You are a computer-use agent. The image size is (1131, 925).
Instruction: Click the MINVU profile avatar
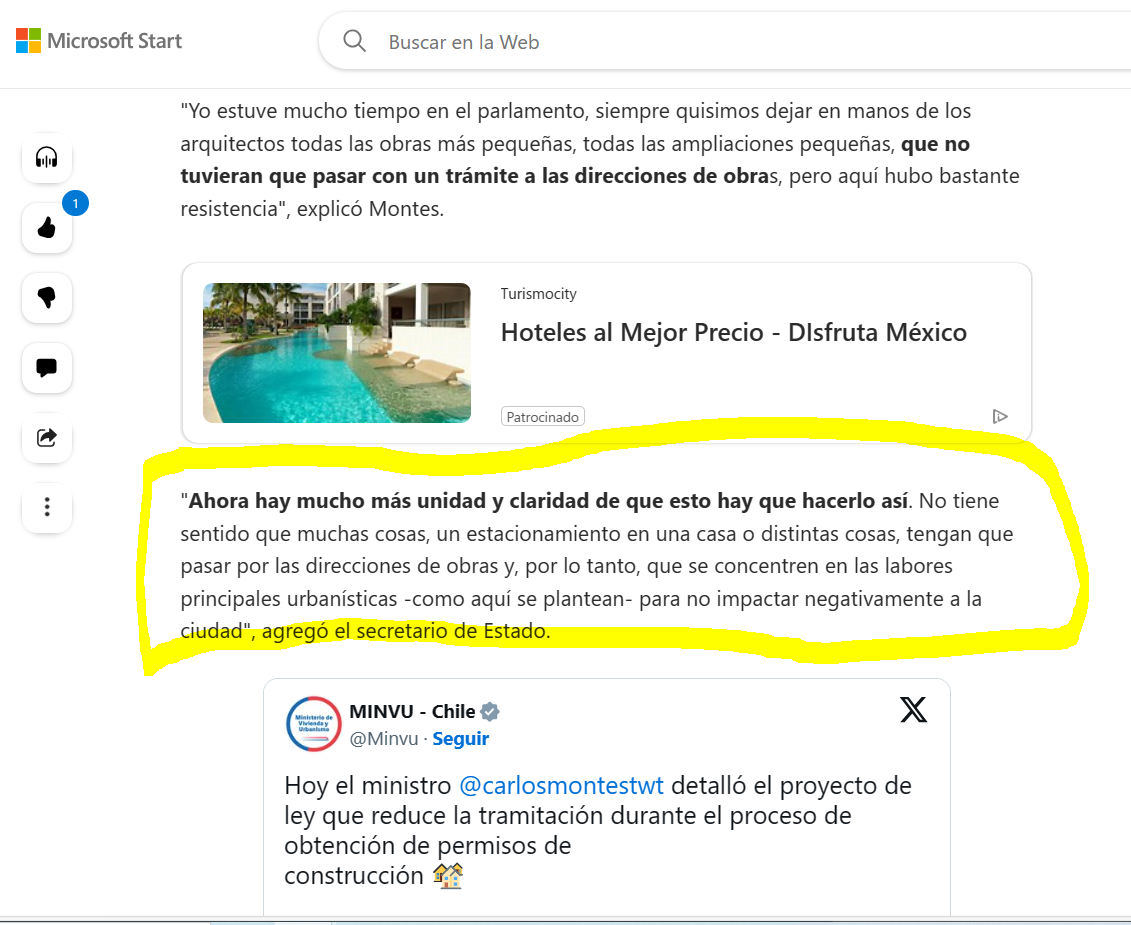[x=313, y=724]
